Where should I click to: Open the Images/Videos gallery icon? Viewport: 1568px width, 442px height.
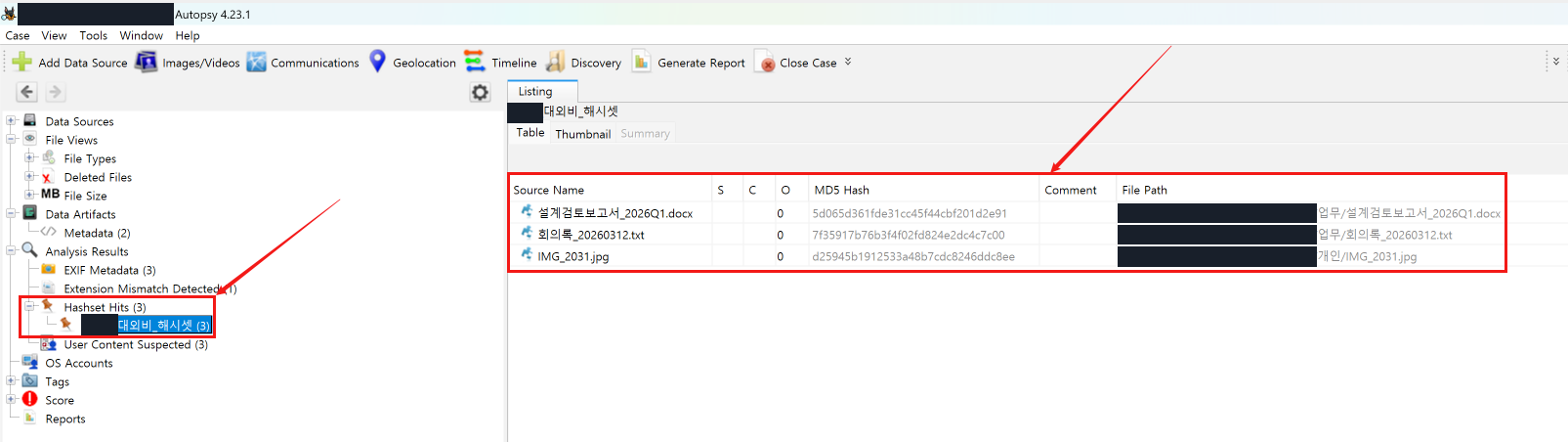pos(146,62)
